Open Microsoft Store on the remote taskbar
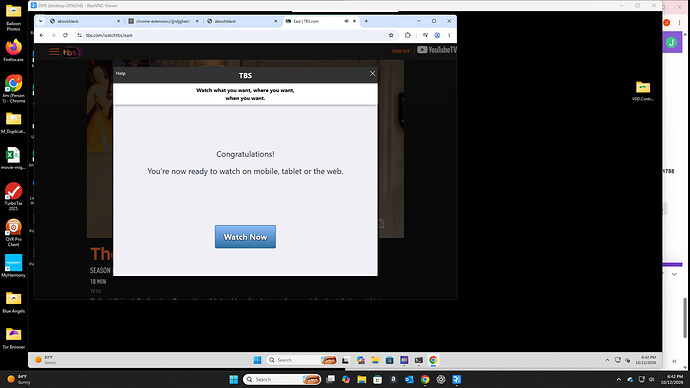 pos(389,360)
